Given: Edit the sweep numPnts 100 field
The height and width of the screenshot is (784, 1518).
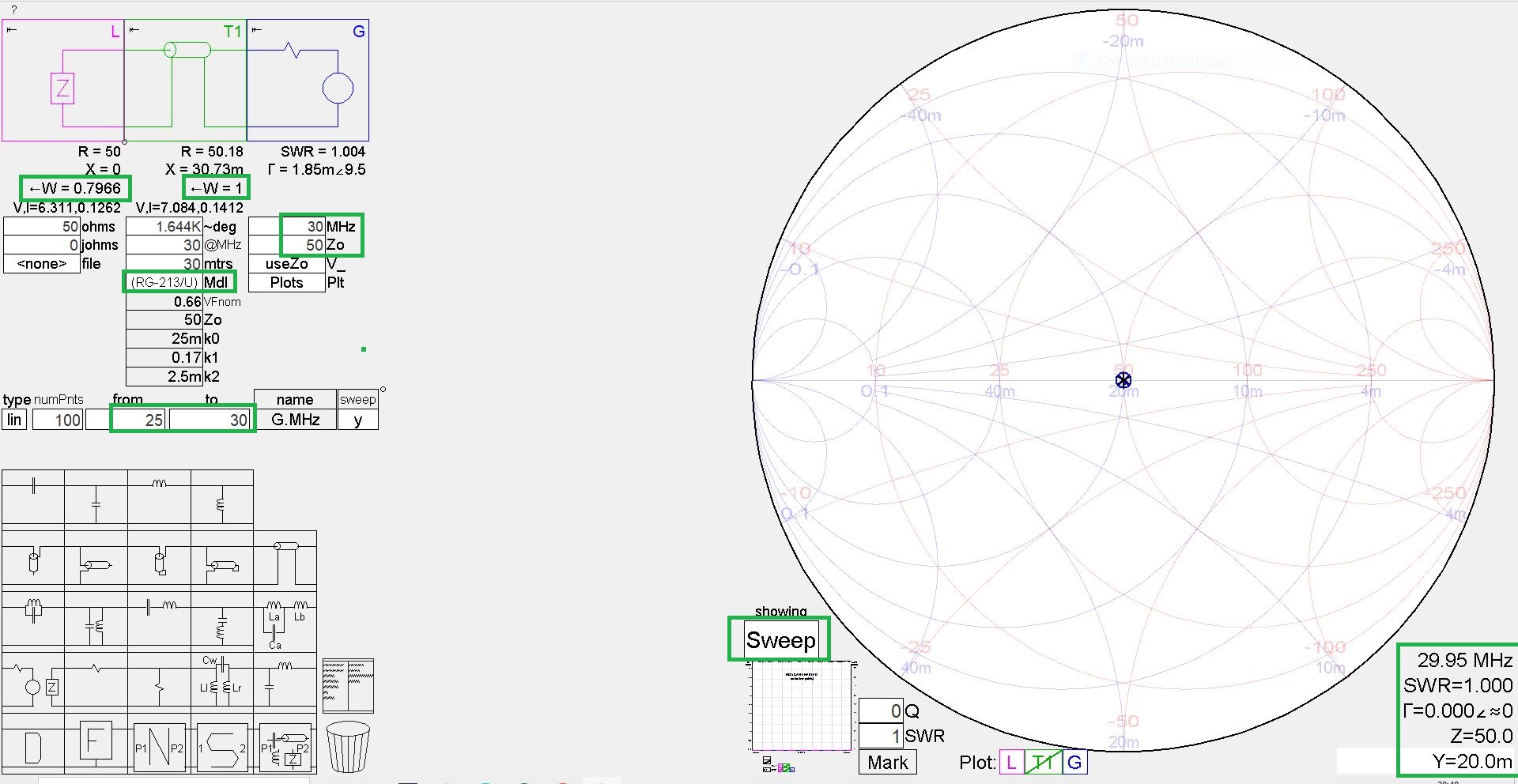Looking at the screenshot, I should 57,420.
